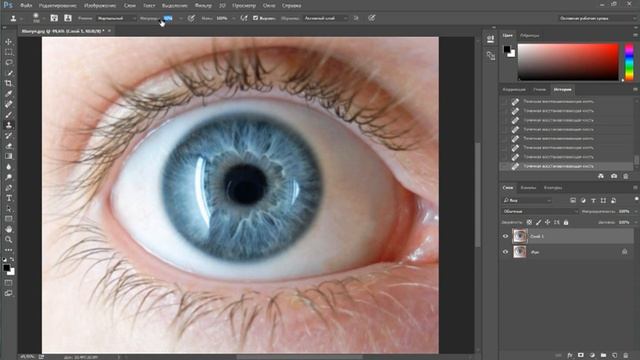Select the Clone Stamp tool
Viewport: 640px width, 360px height.
pyautogui.click(x=9, y=125)
